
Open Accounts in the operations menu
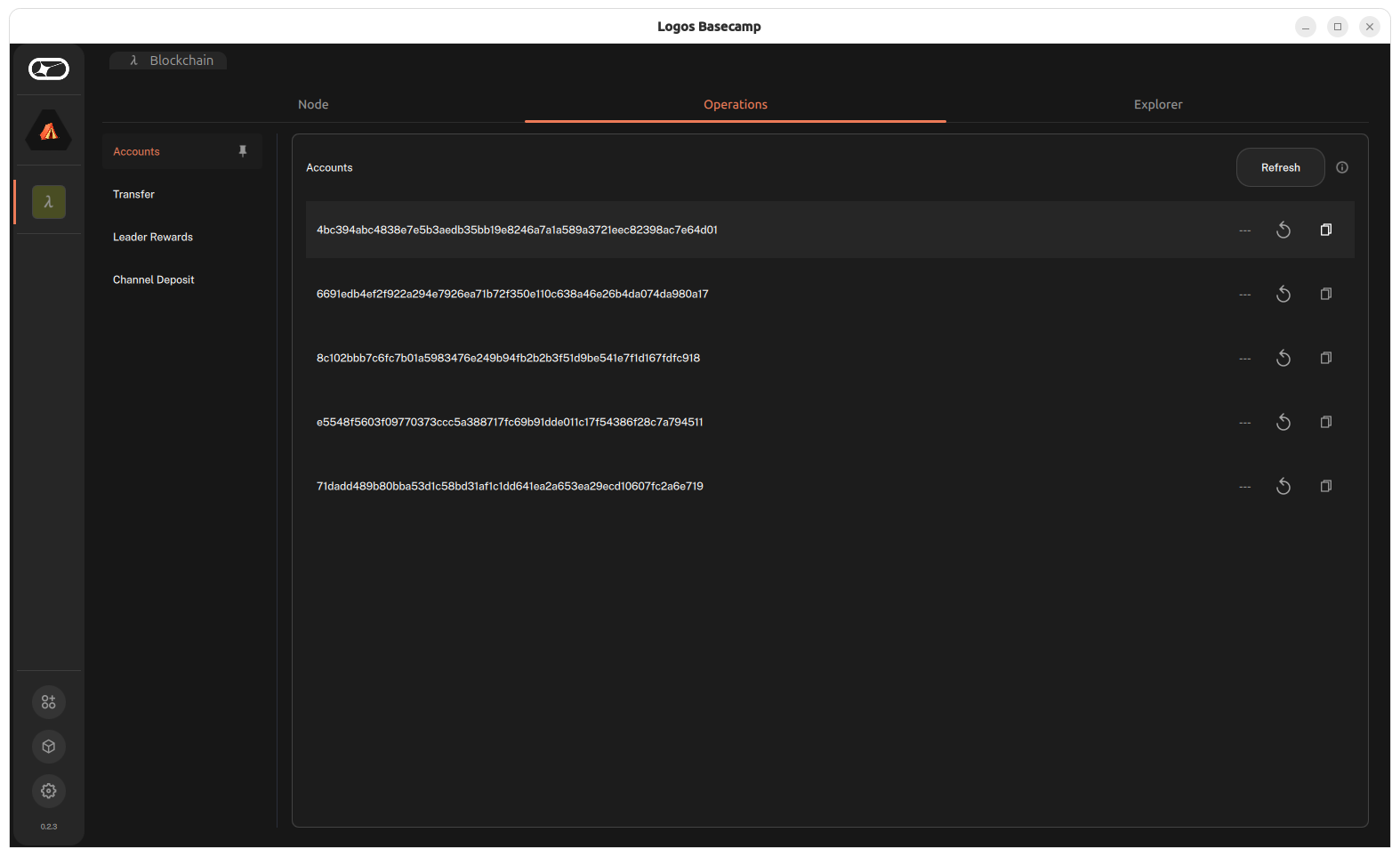182,151
